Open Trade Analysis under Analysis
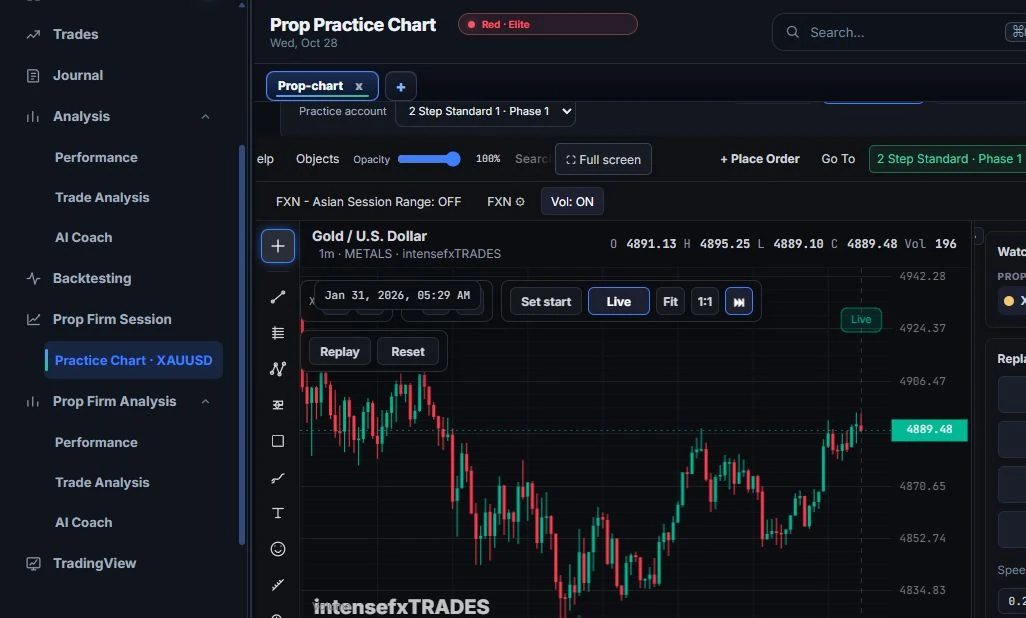Screen dimensions: 1026x618 tap(102, 197)
